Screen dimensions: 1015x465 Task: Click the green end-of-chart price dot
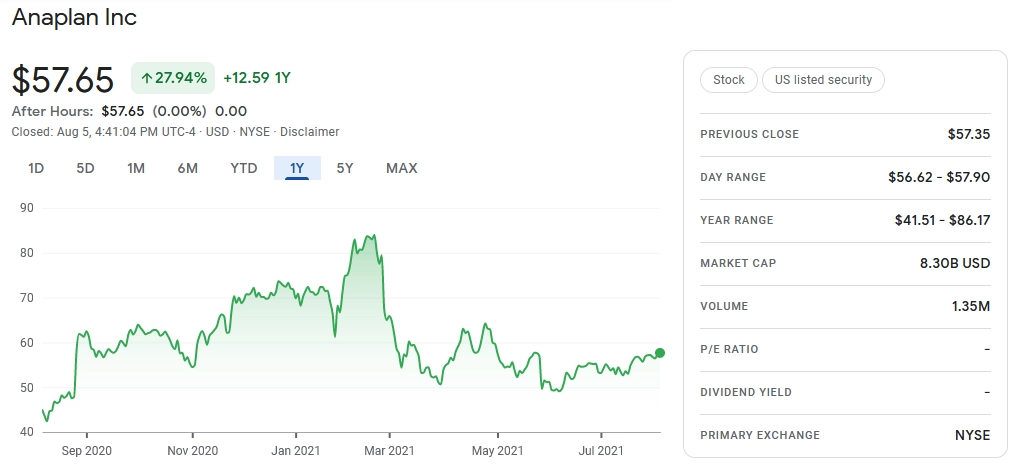pyautogui.click(x=660, y=353)
